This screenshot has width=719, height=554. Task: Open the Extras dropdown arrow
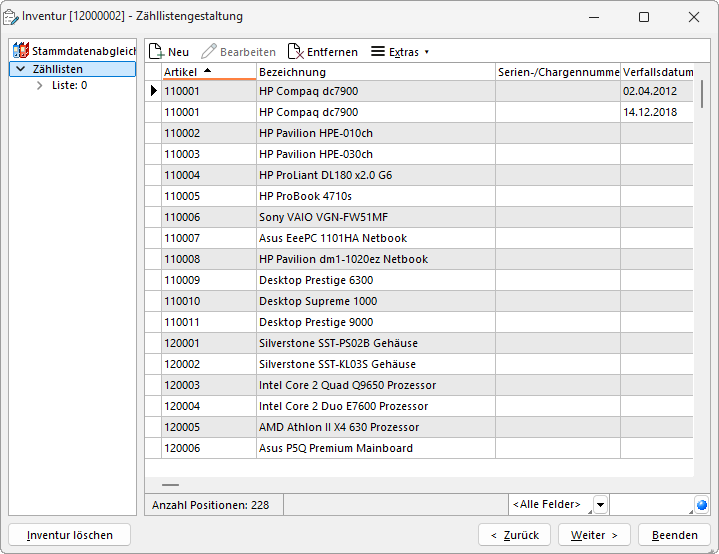(x=426, y=52)
